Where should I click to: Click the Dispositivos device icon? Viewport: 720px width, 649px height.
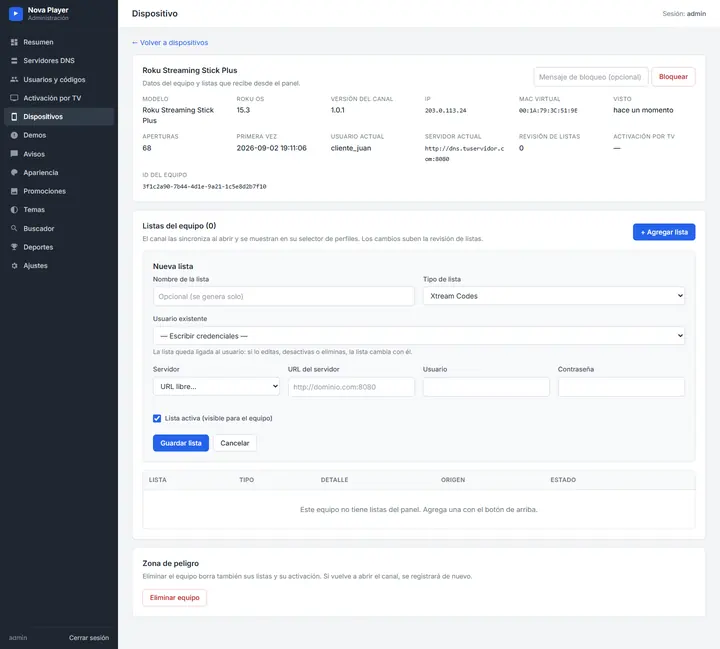14,117
